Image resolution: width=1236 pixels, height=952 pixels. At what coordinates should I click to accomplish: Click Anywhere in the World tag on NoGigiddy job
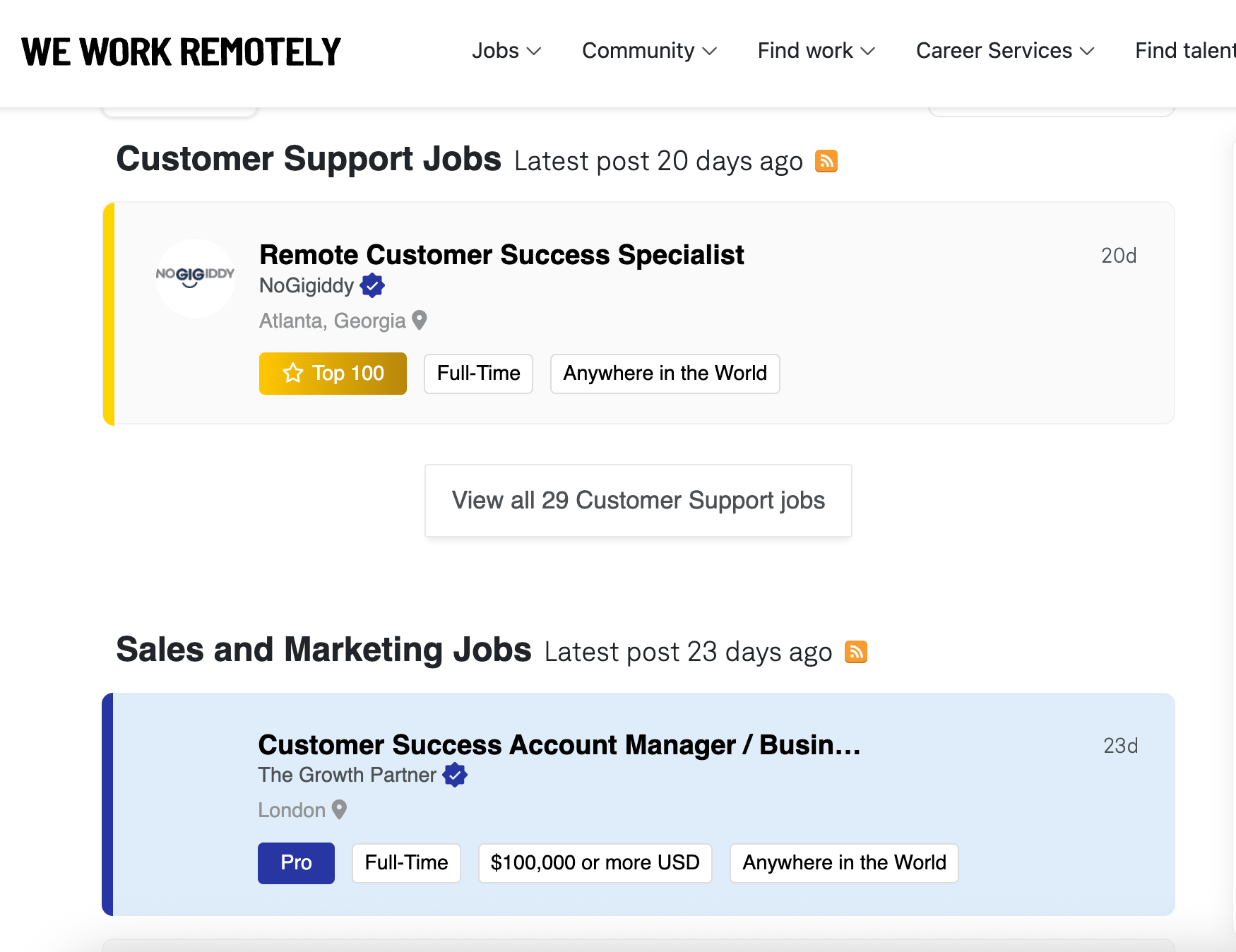click(665, 374)
